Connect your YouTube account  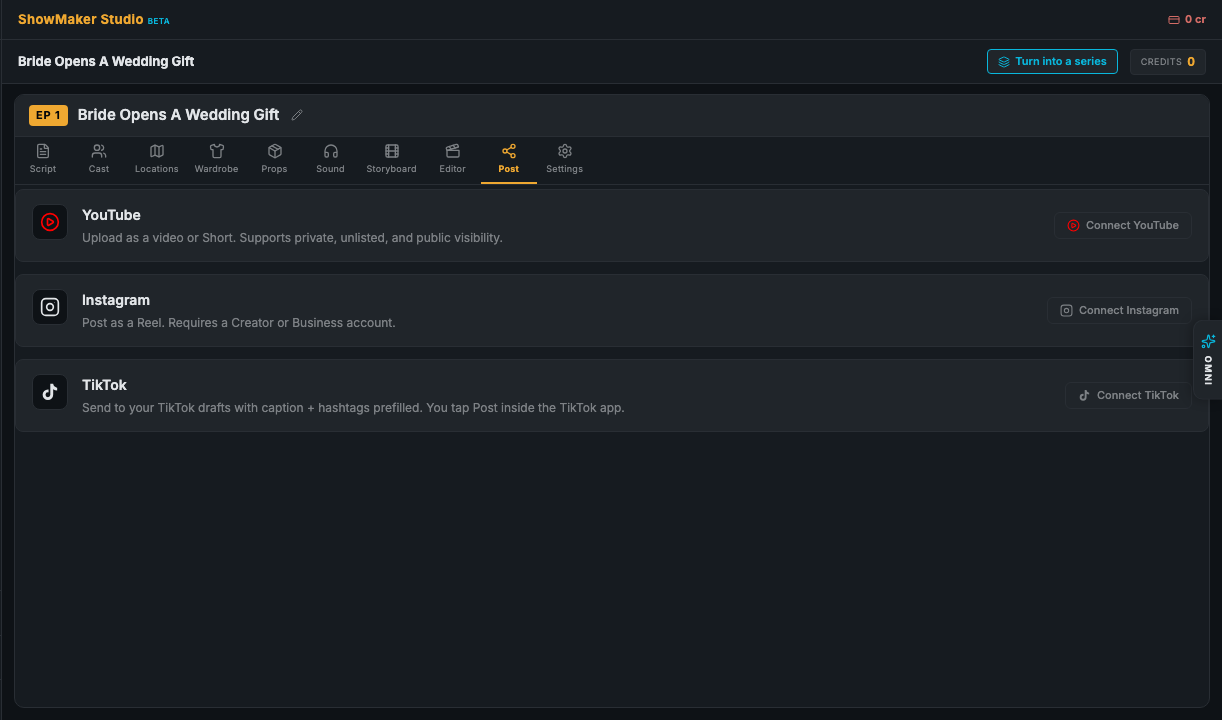point(1122,225)
